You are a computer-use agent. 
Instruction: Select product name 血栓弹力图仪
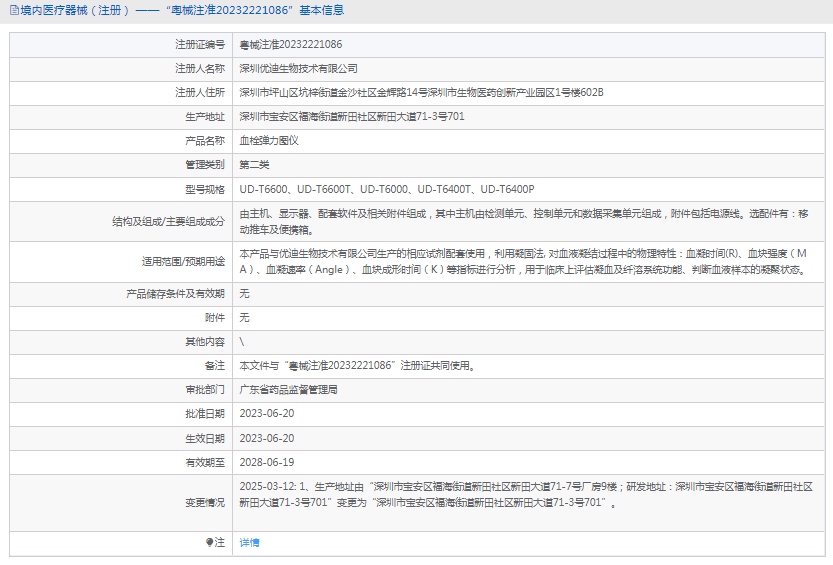[x=269, y=141]
